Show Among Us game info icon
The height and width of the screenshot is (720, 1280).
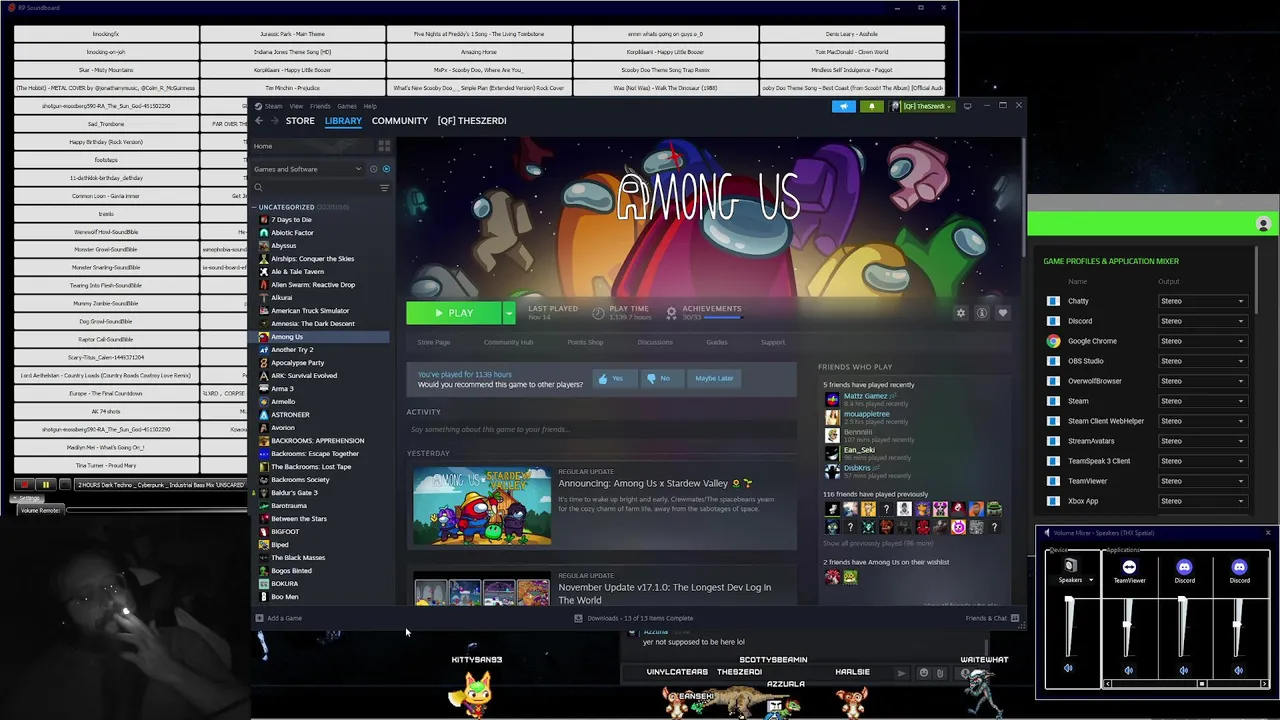pos(982,313)
